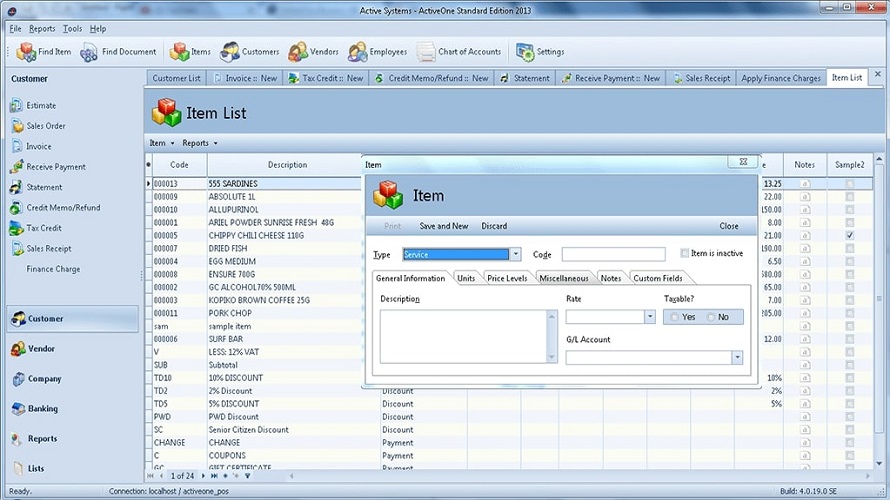
Task: Check Sample2 box for ABSOLUTE 1L row
Action: point(850,197)
